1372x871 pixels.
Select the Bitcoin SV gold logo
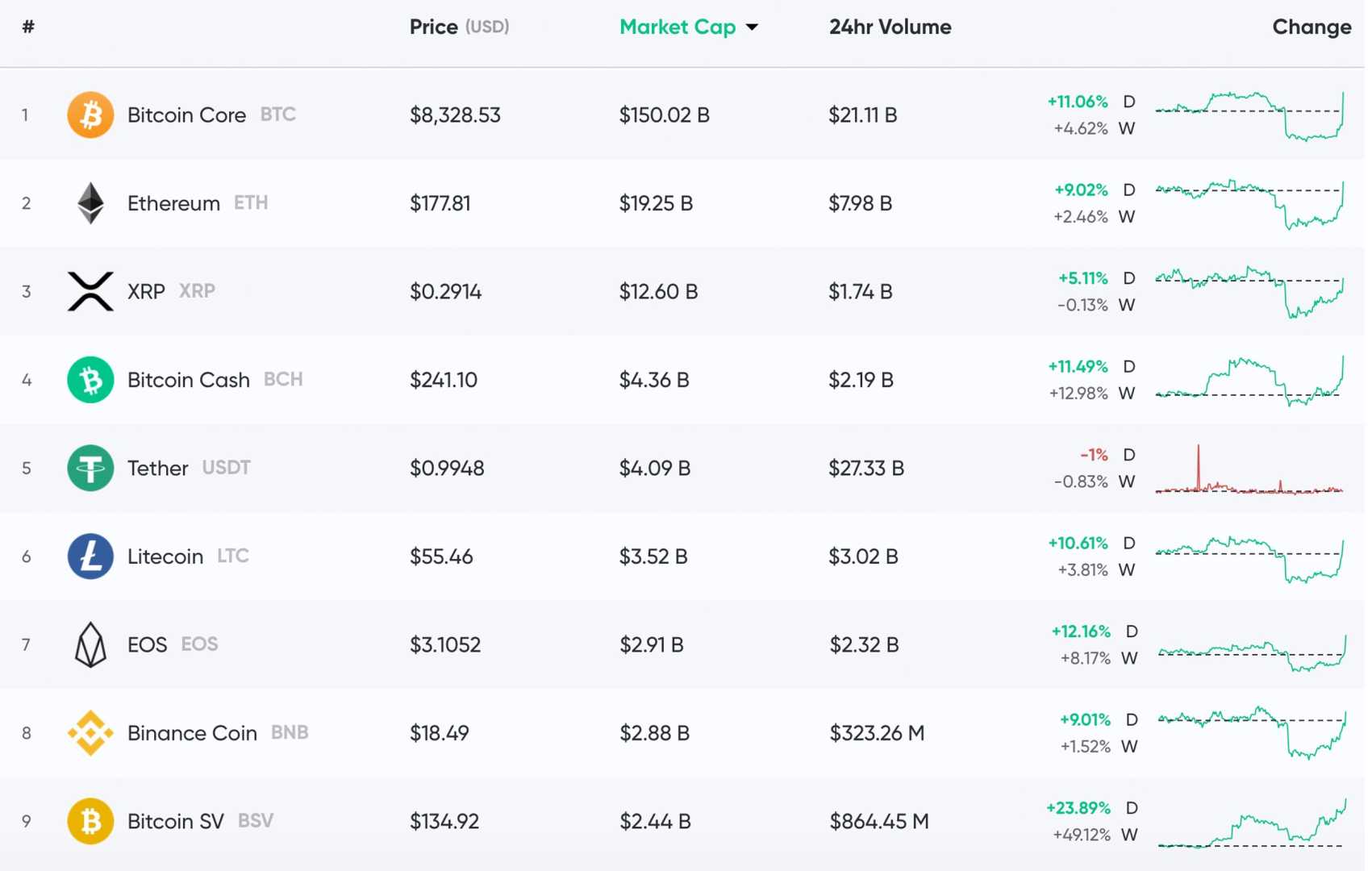(90, 821)
